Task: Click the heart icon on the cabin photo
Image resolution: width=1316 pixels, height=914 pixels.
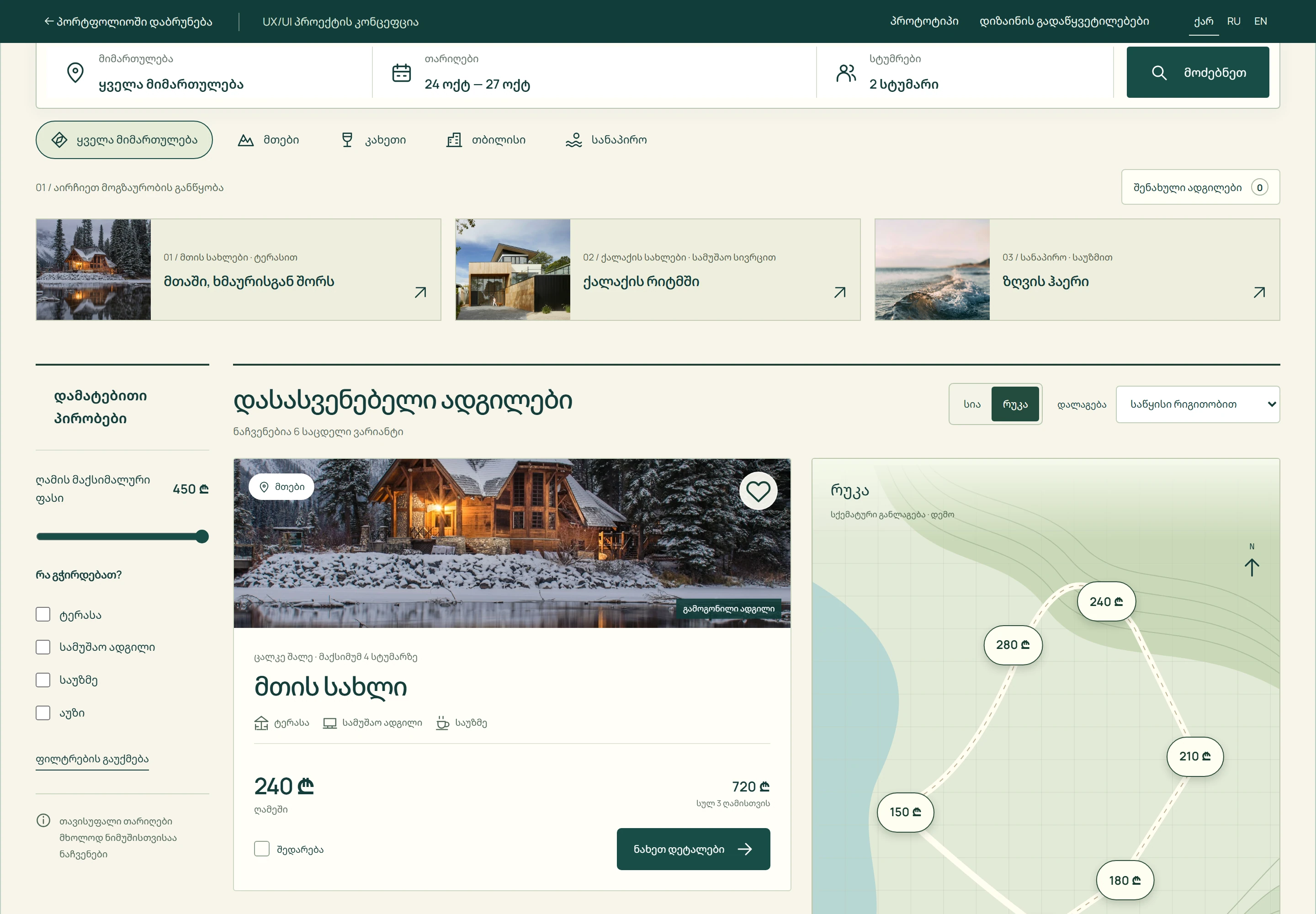Action: coord(758,491)
